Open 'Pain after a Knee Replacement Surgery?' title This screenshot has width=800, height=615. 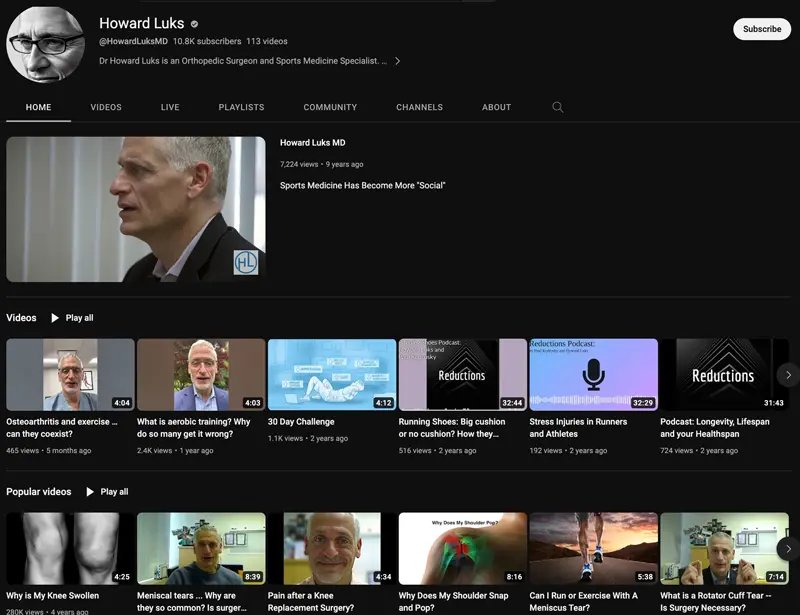click(x=311, y=602)
